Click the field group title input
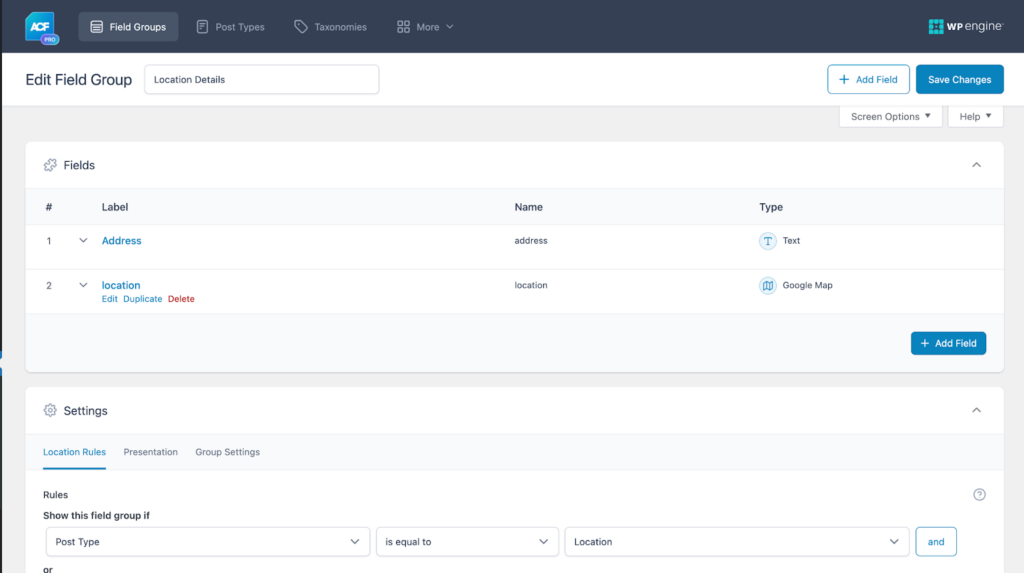This screenshot has width=1024, height=573. click(262, 80)
